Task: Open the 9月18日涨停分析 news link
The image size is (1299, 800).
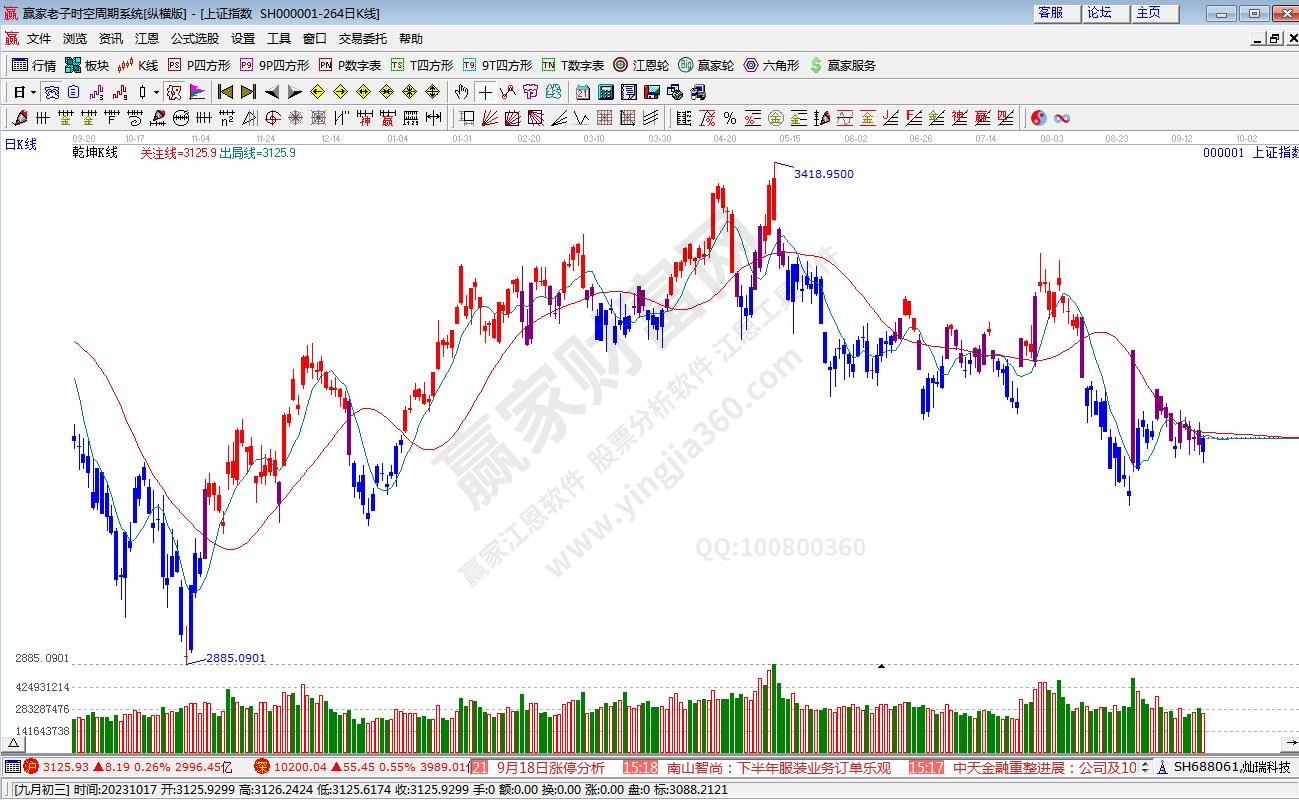Action: pyautogui.click(x=550, y=767)
